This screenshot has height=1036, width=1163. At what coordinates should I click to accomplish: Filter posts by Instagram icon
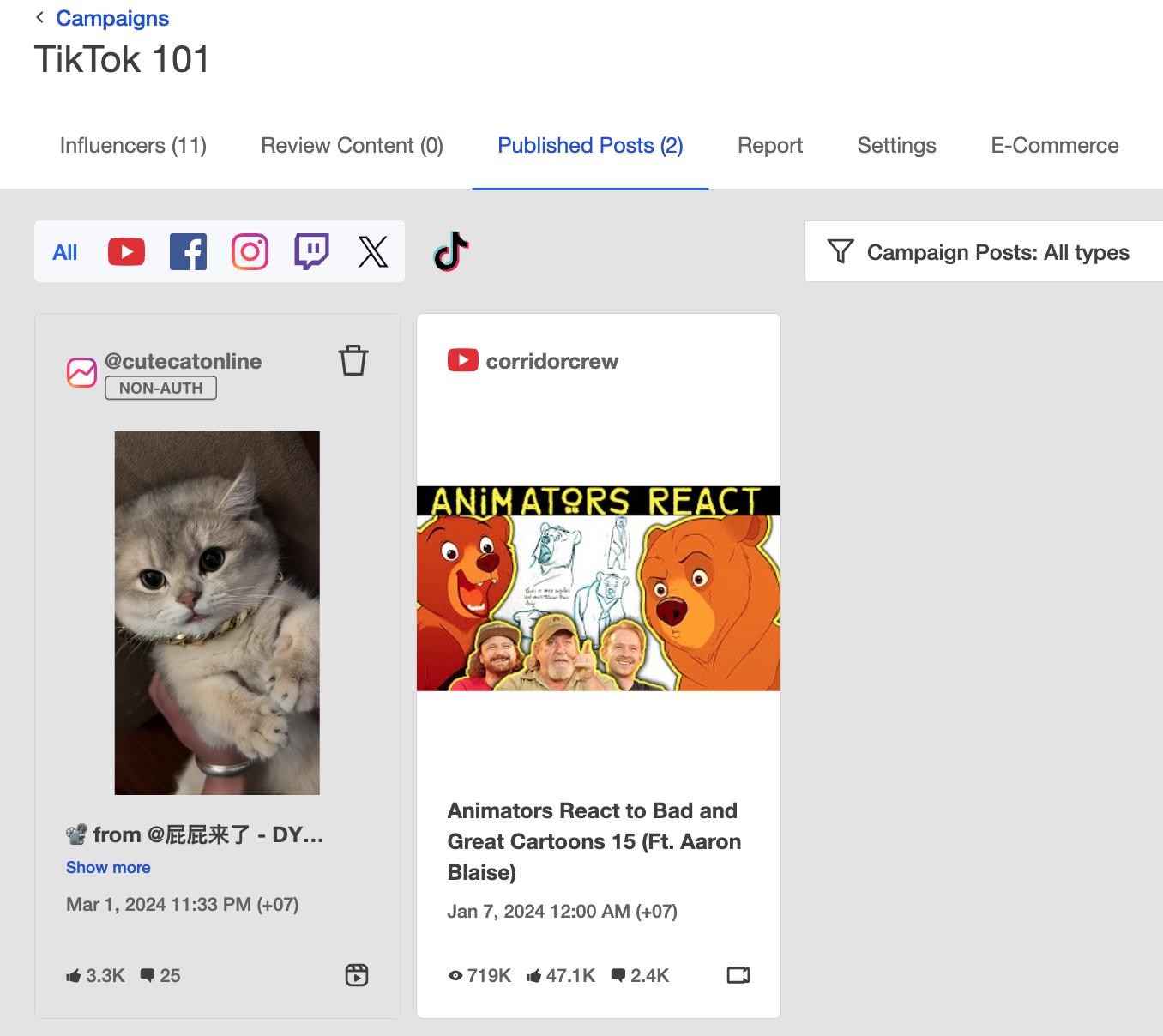[x=250, y=251]
